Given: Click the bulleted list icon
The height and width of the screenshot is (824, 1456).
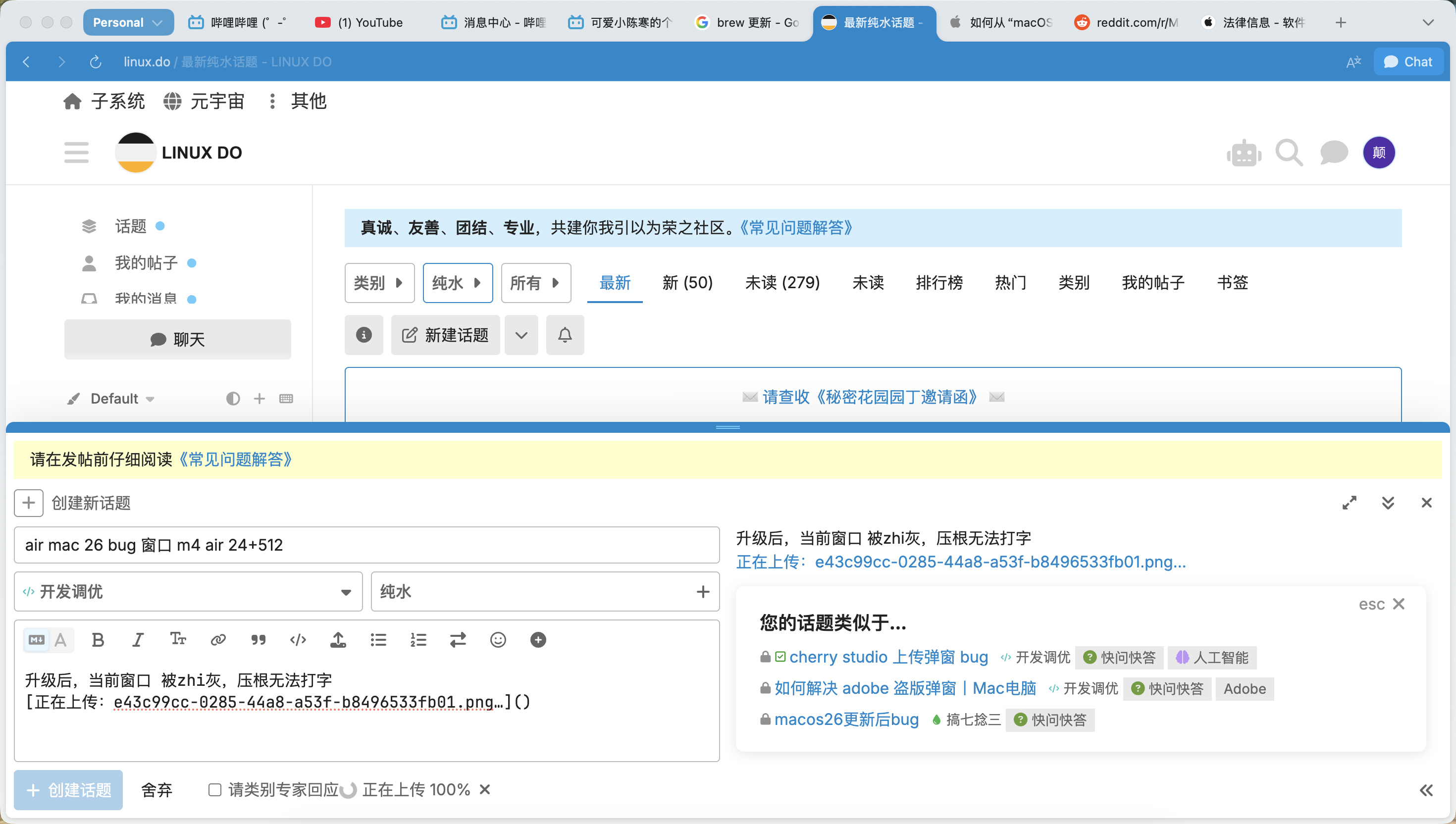Looking at the screenshot, I should pos(378,640).
